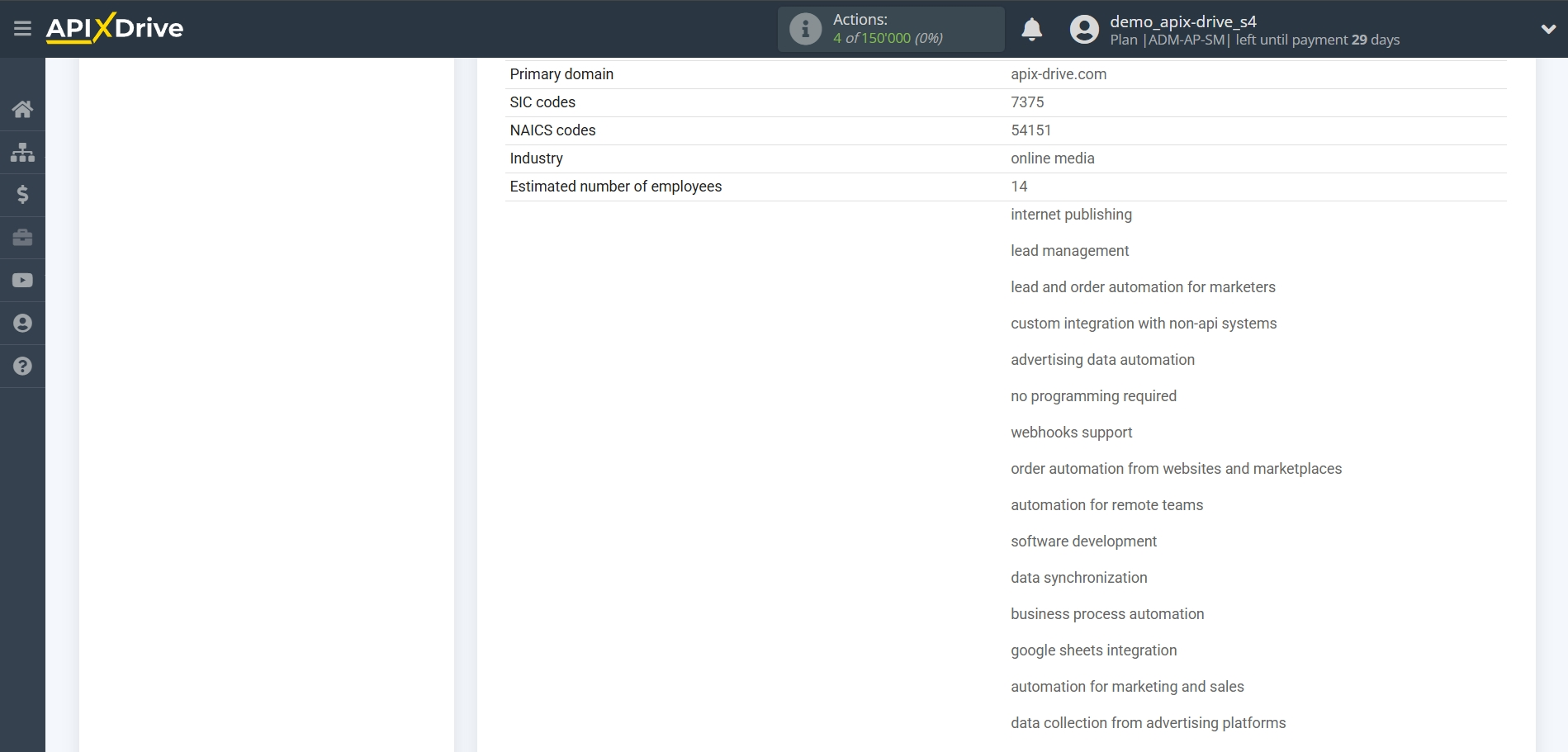1568x752 pixels.
Task: Click the SIC codes value 7375
Action: [x=1027, y=102]
